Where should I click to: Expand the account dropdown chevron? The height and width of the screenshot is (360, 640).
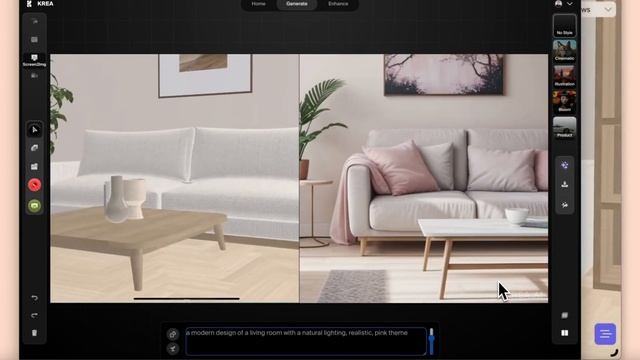570,4
